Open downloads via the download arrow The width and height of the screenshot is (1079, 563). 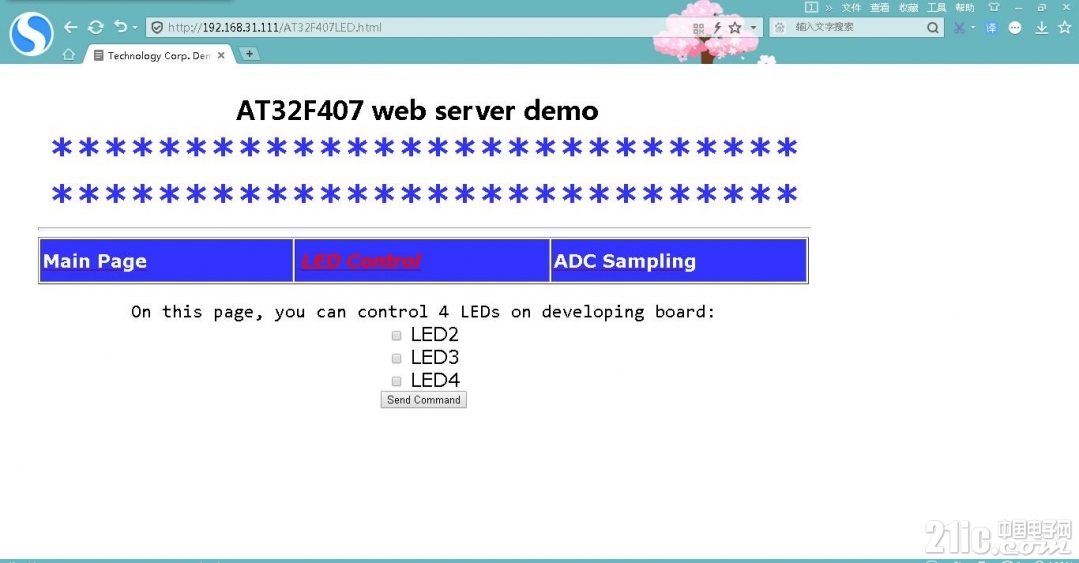[1042, 28]
